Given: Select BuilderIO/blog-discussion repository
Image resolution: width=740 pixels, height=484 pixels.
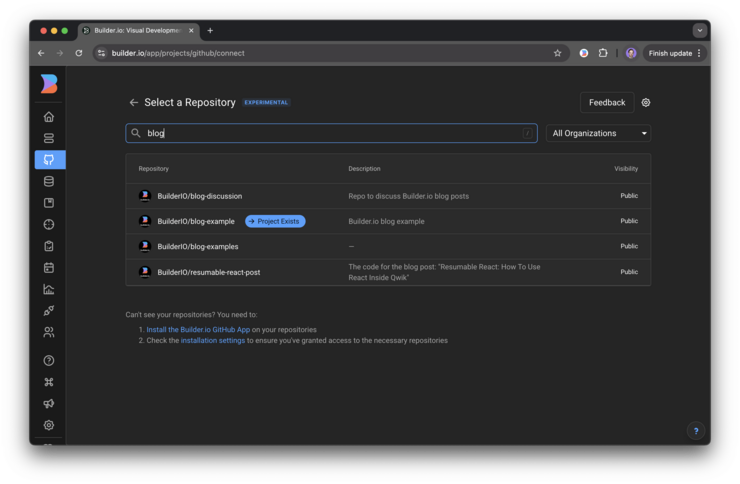Looking at the screenshot, I should pos(200,196).
